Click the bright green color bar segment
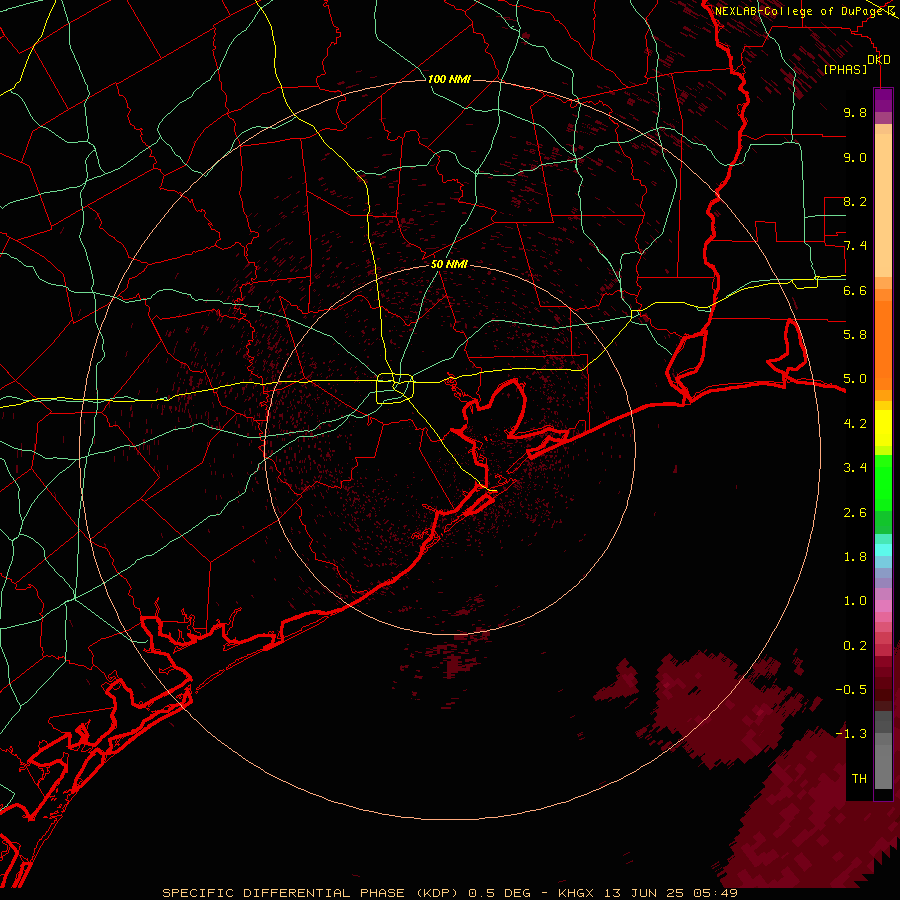 tap(883, 483)
